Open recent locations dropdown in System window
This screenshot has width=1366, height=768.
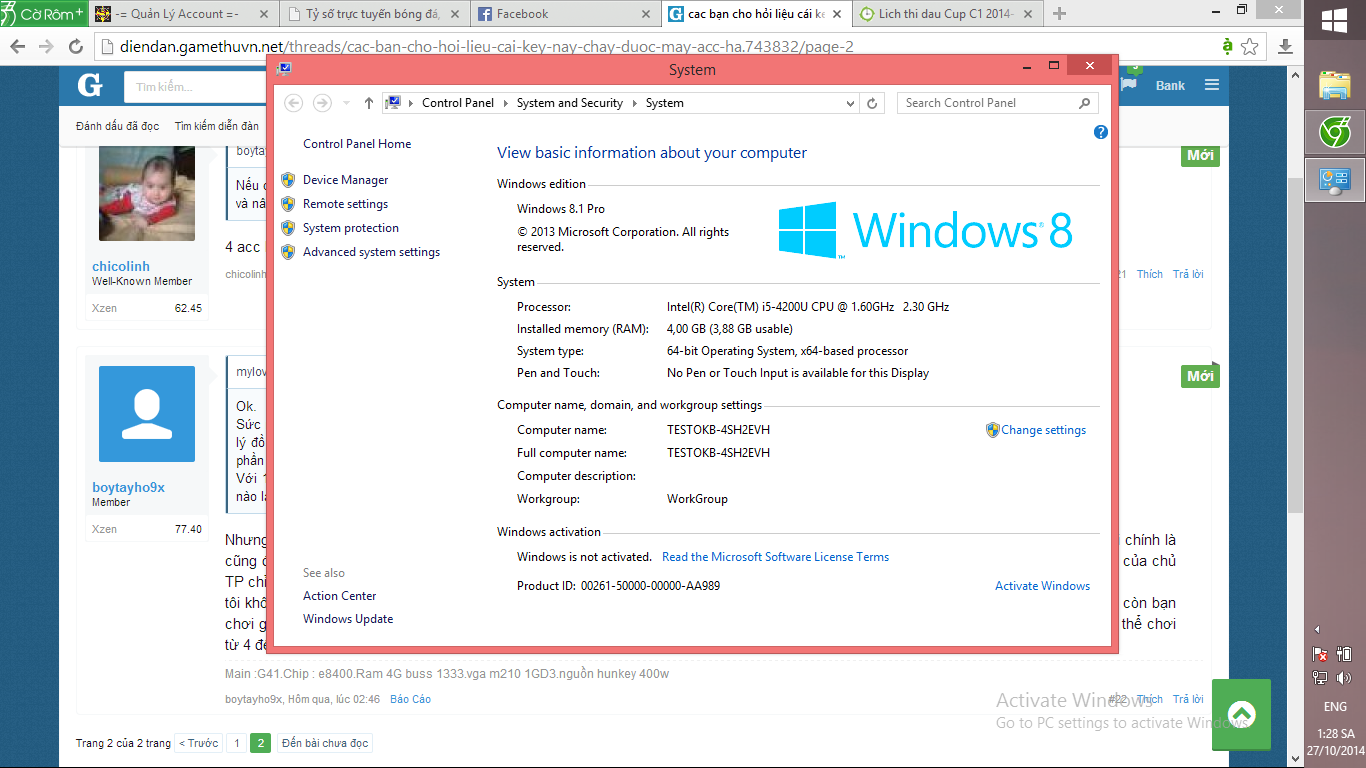tap(346, 103)
